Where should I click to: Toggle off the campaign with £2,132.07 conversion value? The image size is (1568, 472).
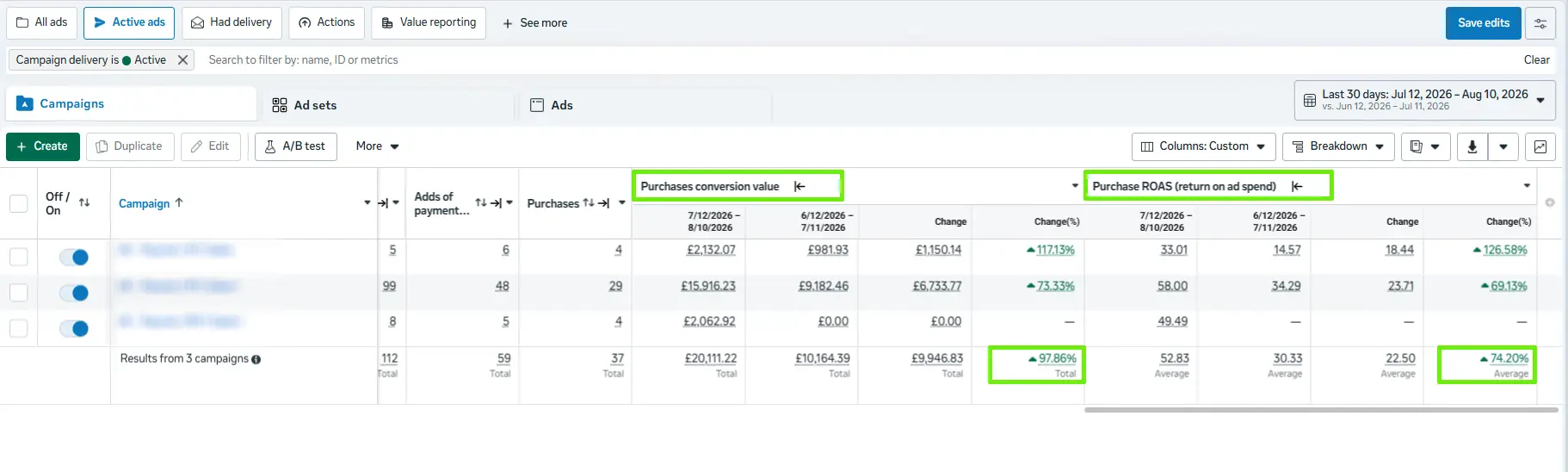tap(74, 257)
